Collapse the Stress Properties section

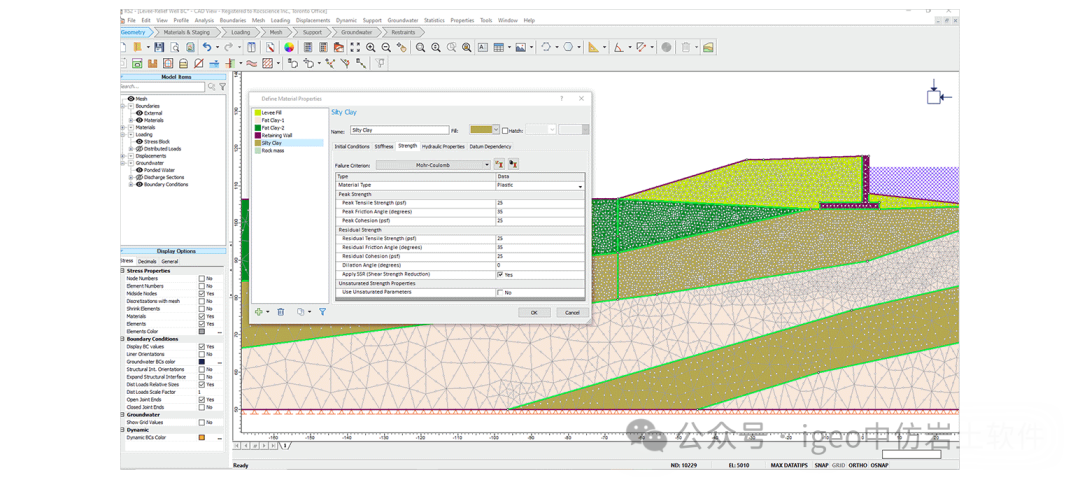tap(122, 270)
